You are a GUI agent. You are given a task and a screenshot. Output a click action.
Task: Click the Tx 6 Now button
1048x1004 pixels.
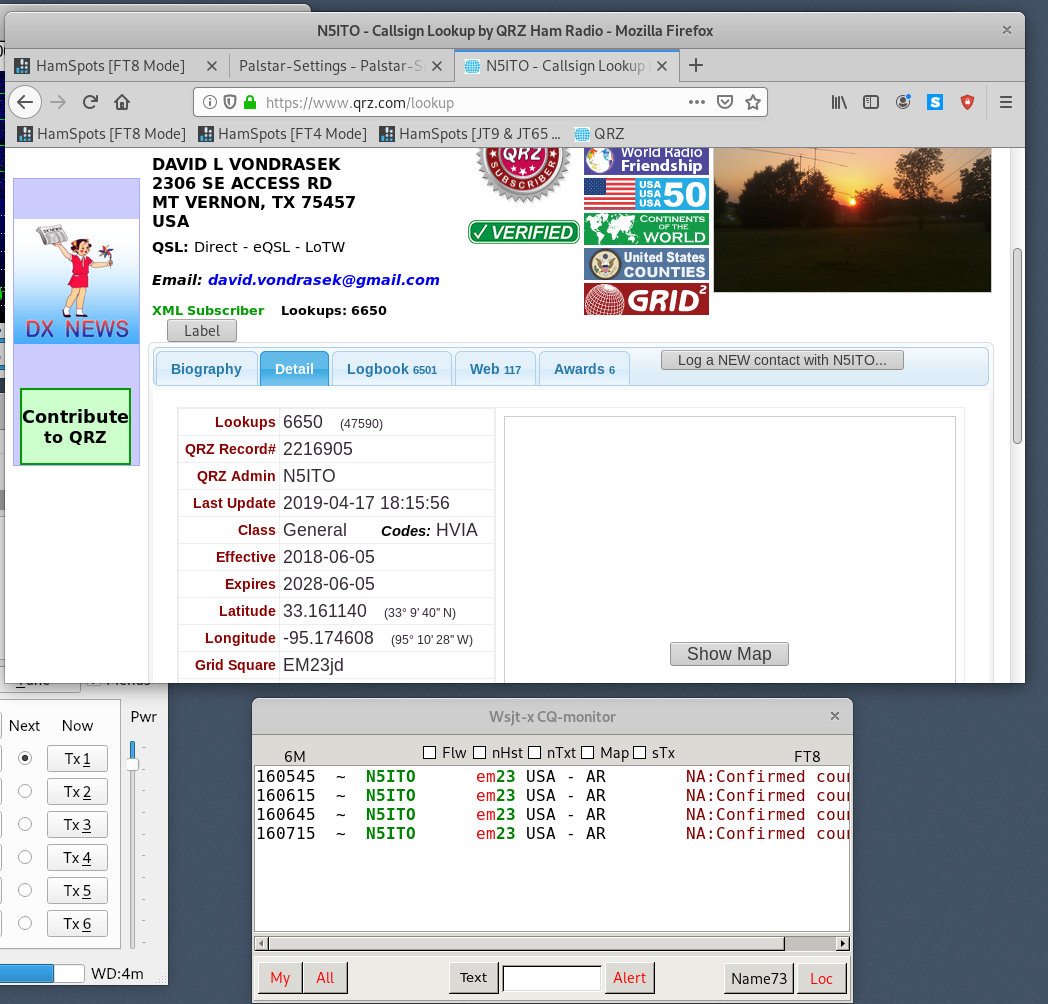click(78, 924)
